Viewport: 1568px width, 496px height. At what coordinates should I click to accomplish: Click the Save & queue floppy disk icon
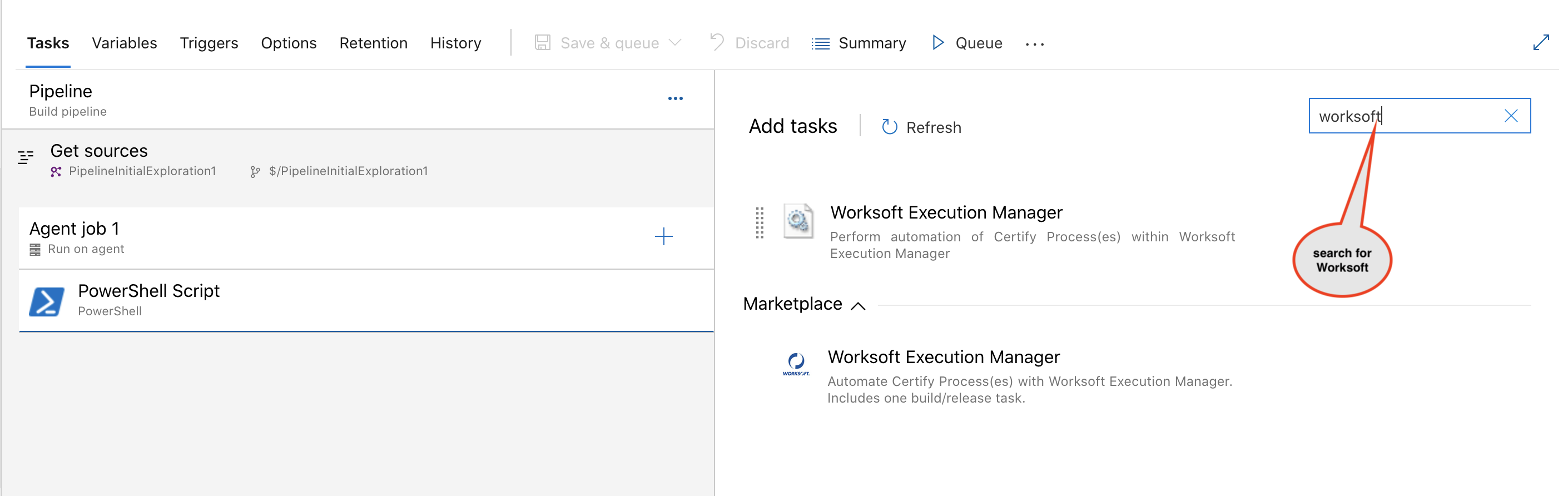pos(542,43)
